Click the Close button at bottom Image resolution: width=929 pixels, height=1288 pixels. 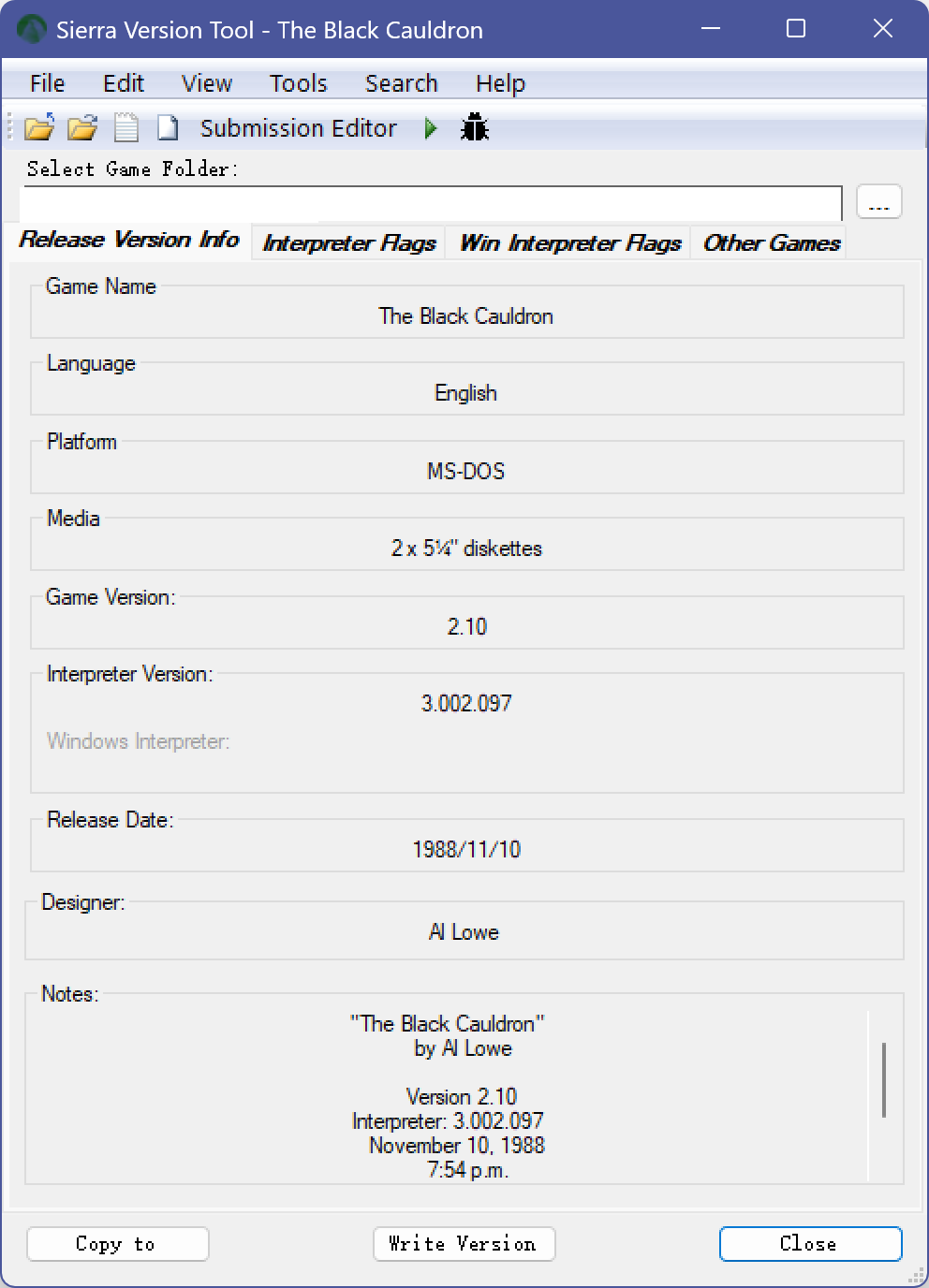click(811, 1244)
